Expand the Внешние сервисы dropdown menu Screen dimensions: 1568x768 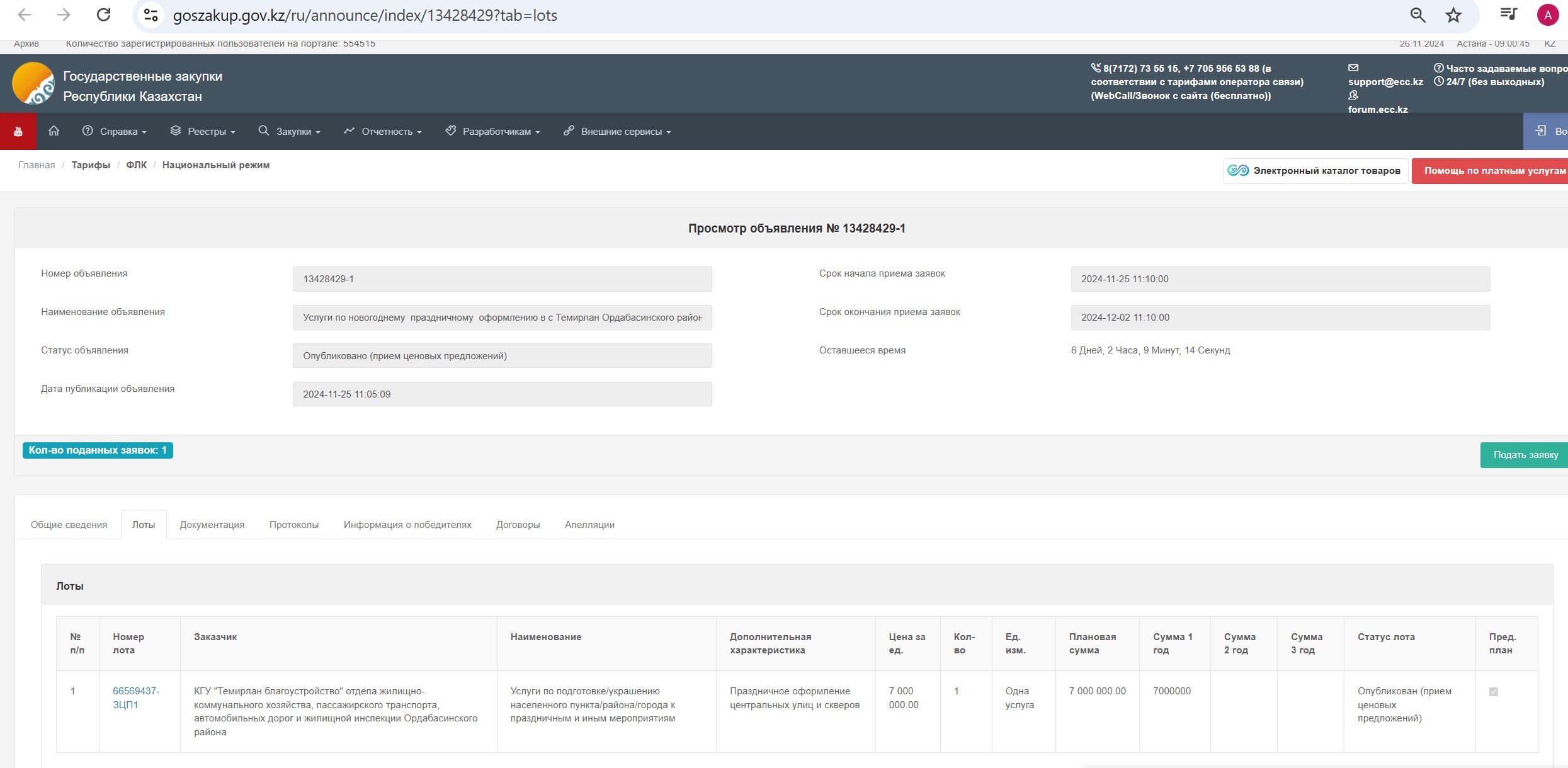[x=617, y=131]
